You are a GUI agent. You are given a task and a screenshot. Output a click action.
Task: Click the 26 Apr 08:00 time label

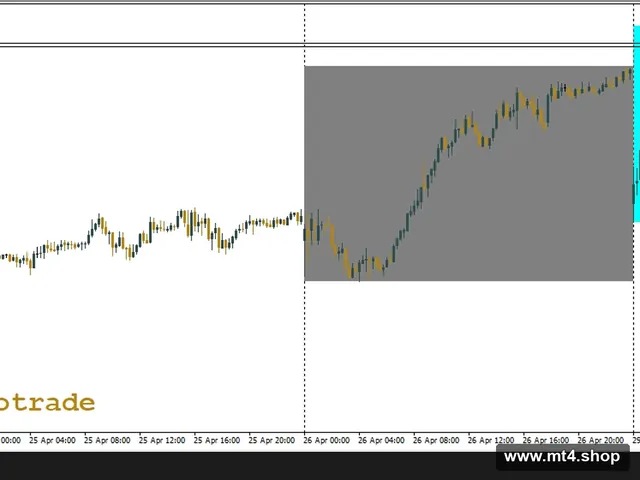click(436, 440)
